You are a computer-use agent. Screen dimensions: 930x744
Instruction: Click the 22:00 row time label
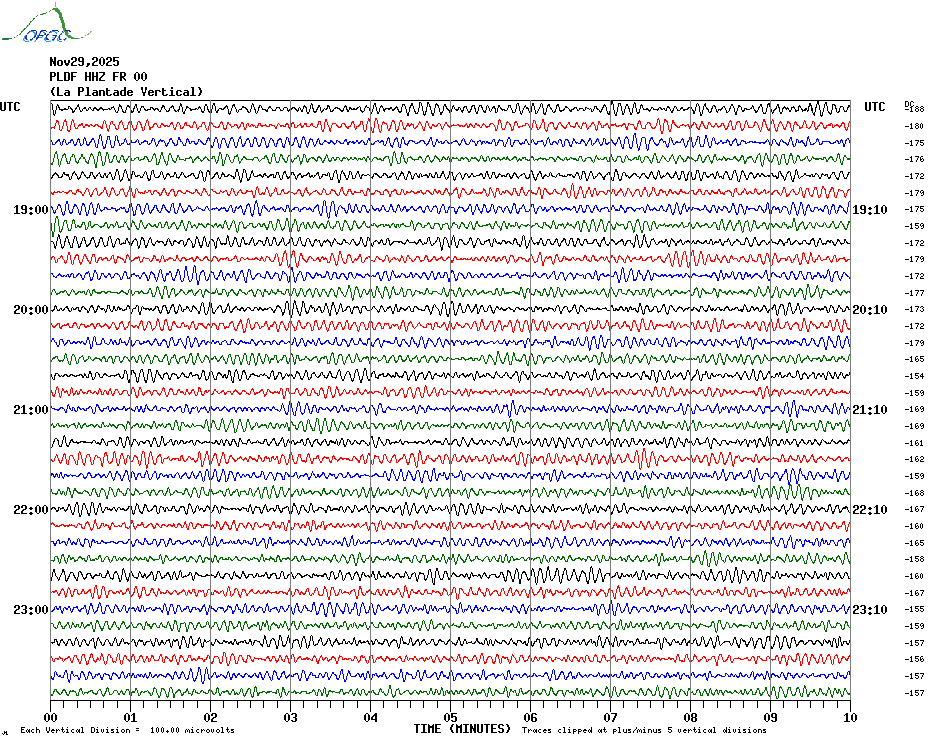click(31, 510)
